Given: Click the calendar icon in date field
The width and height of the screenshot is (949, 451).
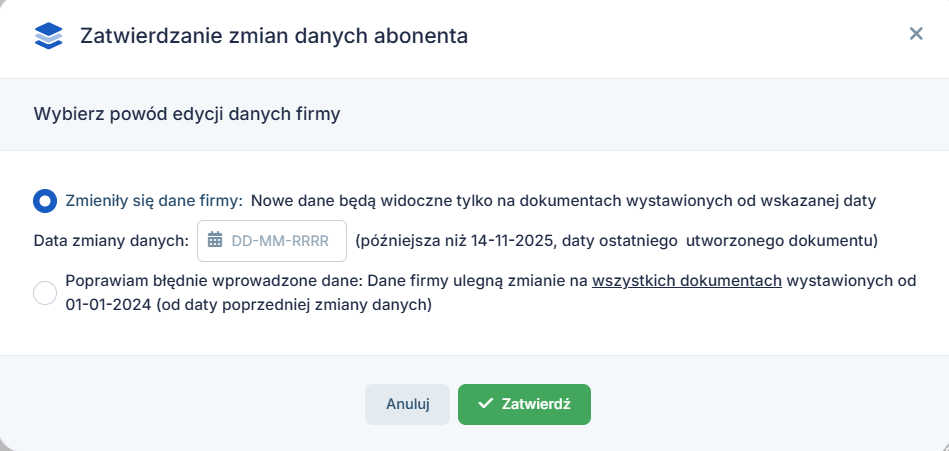Looking at the screenshot, I should click(x=214, y=240).
